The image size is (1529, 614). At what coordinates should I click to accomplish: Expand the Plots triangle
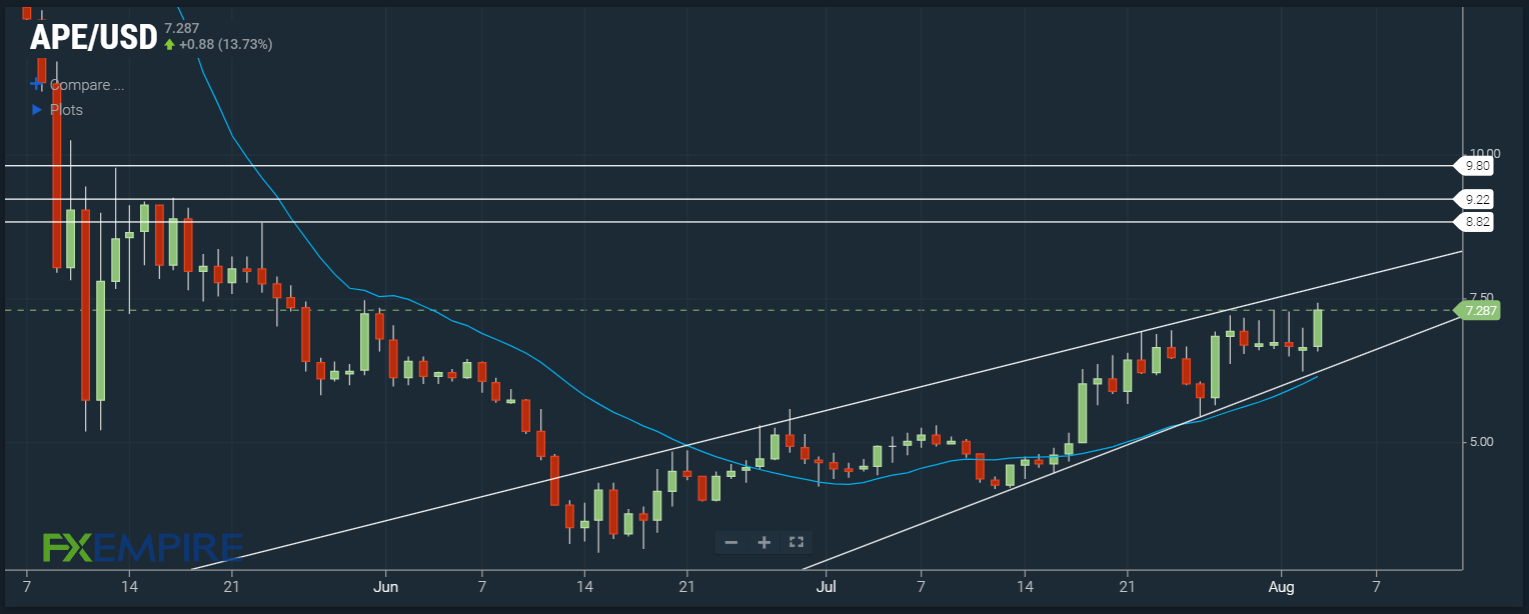[x=37, y=109]
